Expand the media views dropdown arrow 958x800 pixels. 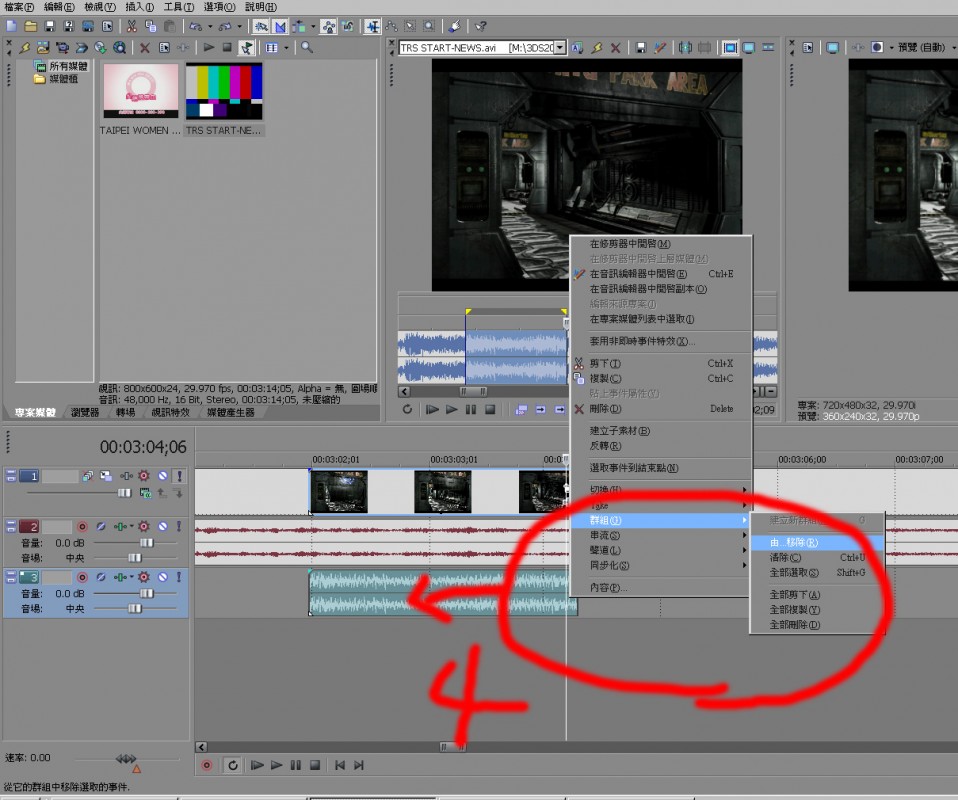coord(286,47)
